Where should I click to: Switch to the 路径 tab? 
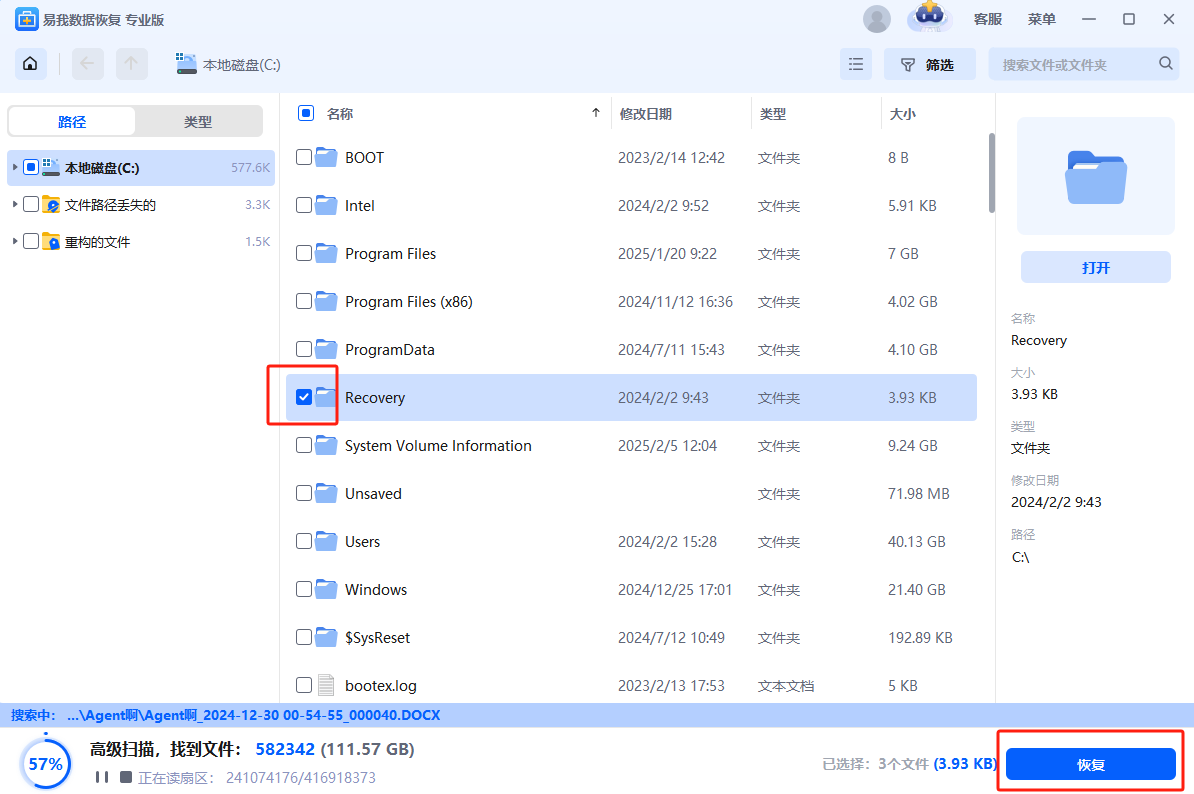point(72,121)
